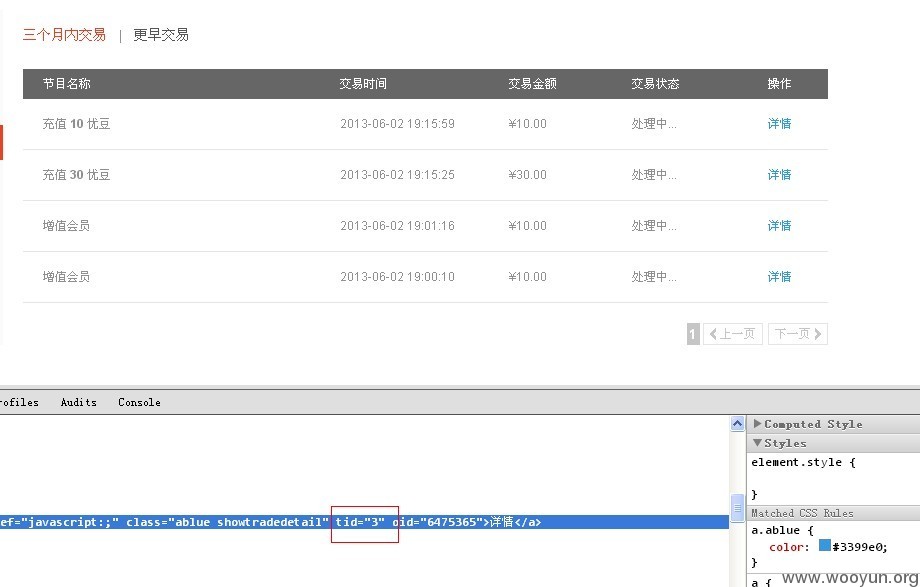Click the 操作 column header
This screenshot has width=920, height=587.
[x=779, y=84]
